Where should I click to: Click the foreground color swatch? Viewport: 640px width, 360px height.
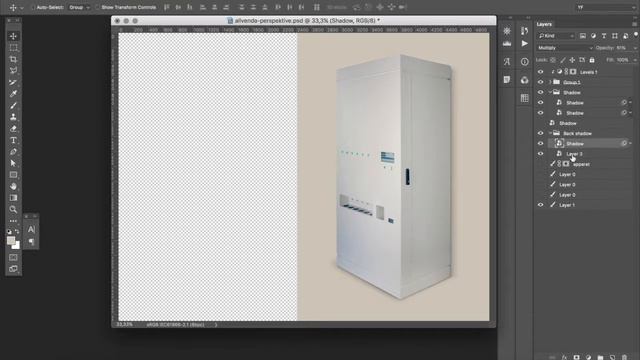(11, 240)
